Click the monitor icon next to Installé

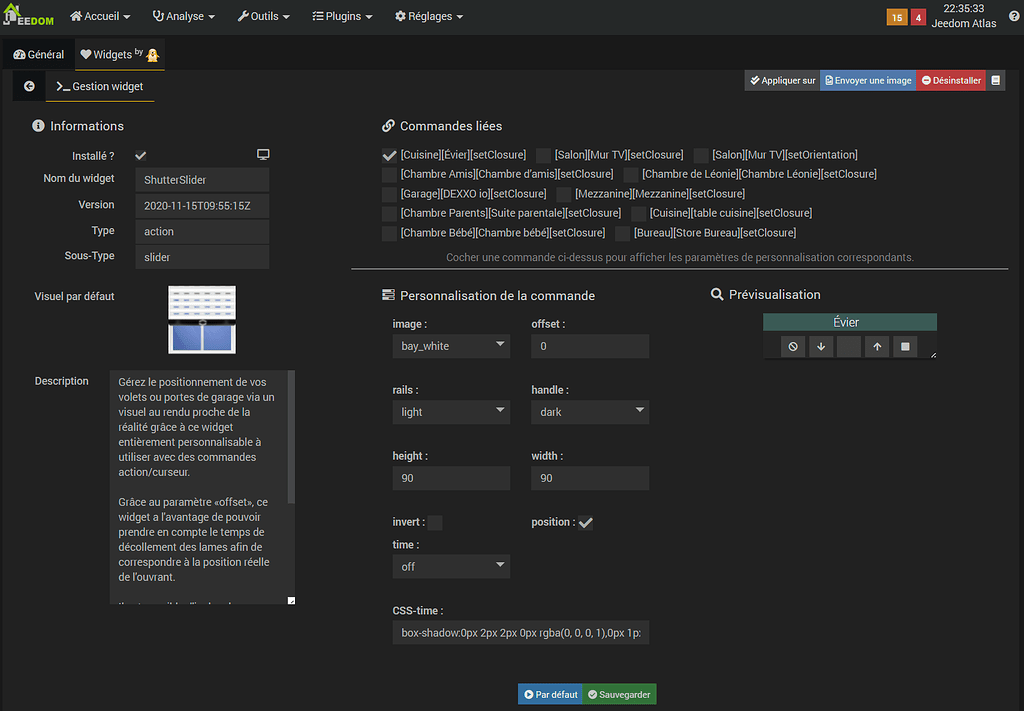coord(263,155)
